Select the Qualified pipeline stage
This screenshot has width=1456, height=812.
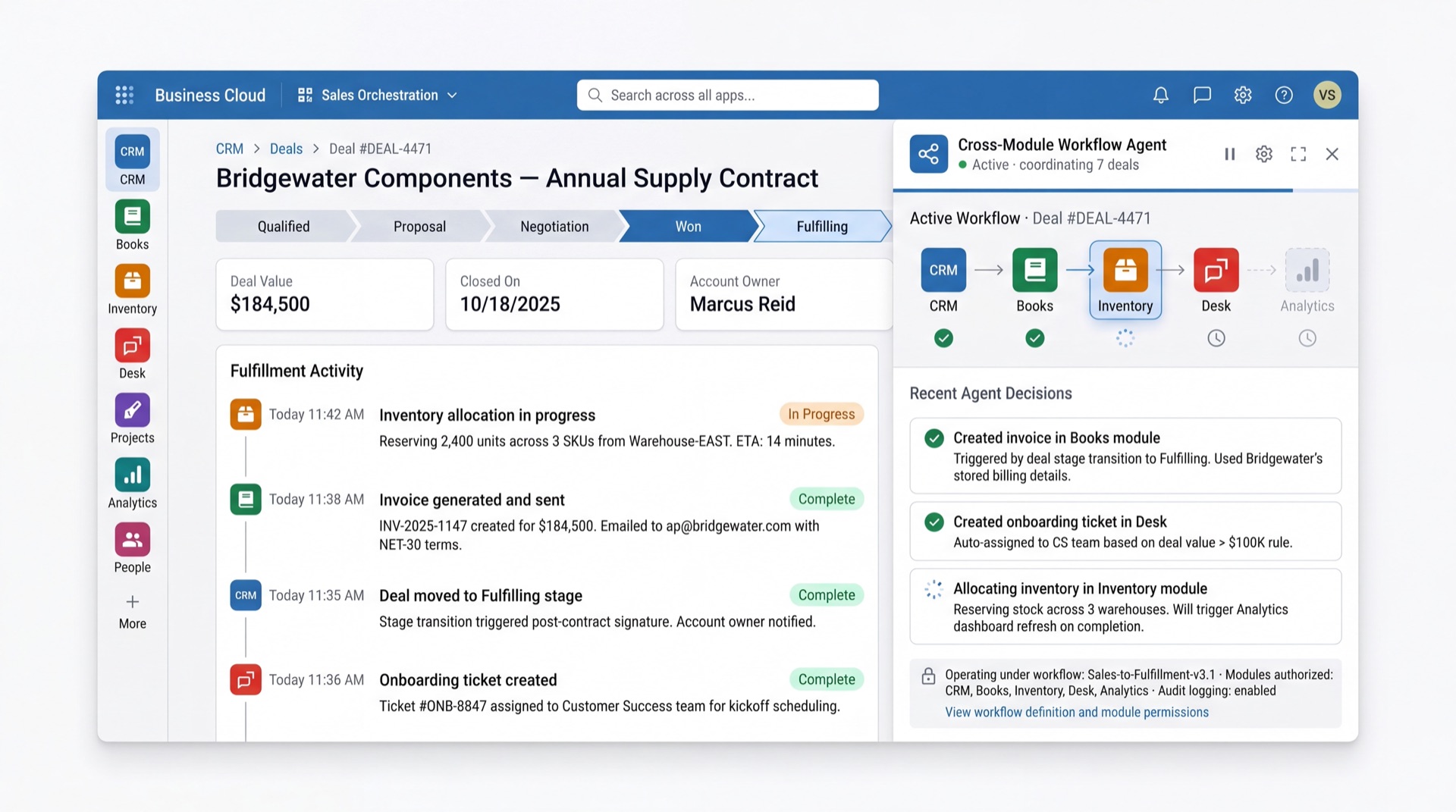tap(284, 226)
